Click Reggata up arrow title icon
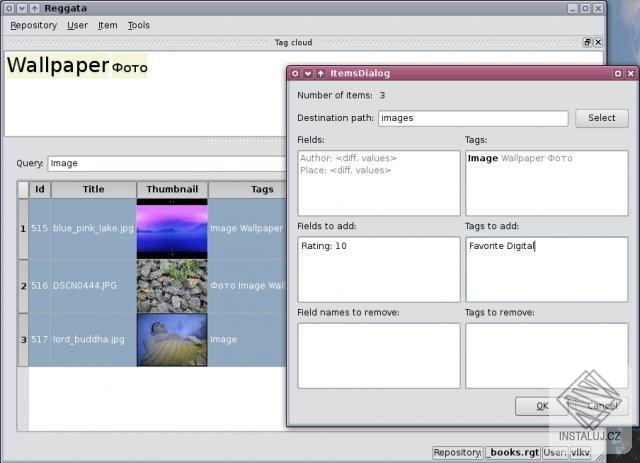 coord(35,8)
